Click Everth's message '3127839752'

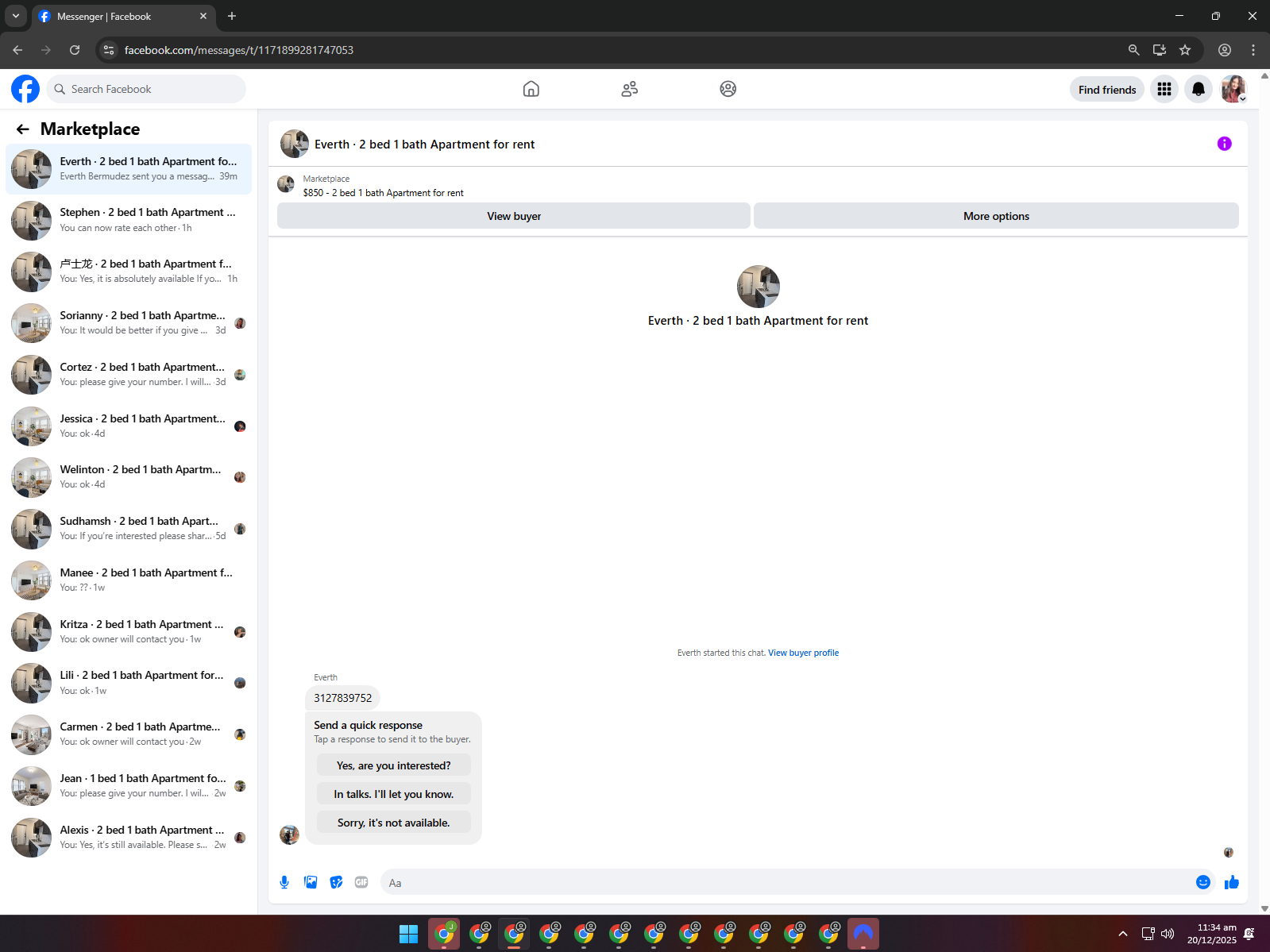point(342,698)
